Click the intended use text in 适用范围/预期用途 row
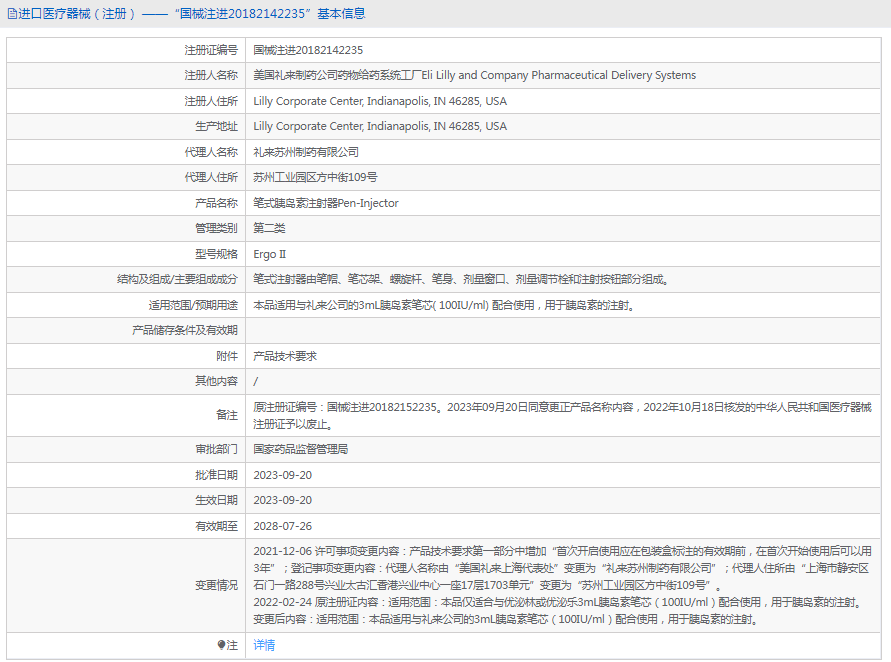891x662 pixels. [444, 305]
